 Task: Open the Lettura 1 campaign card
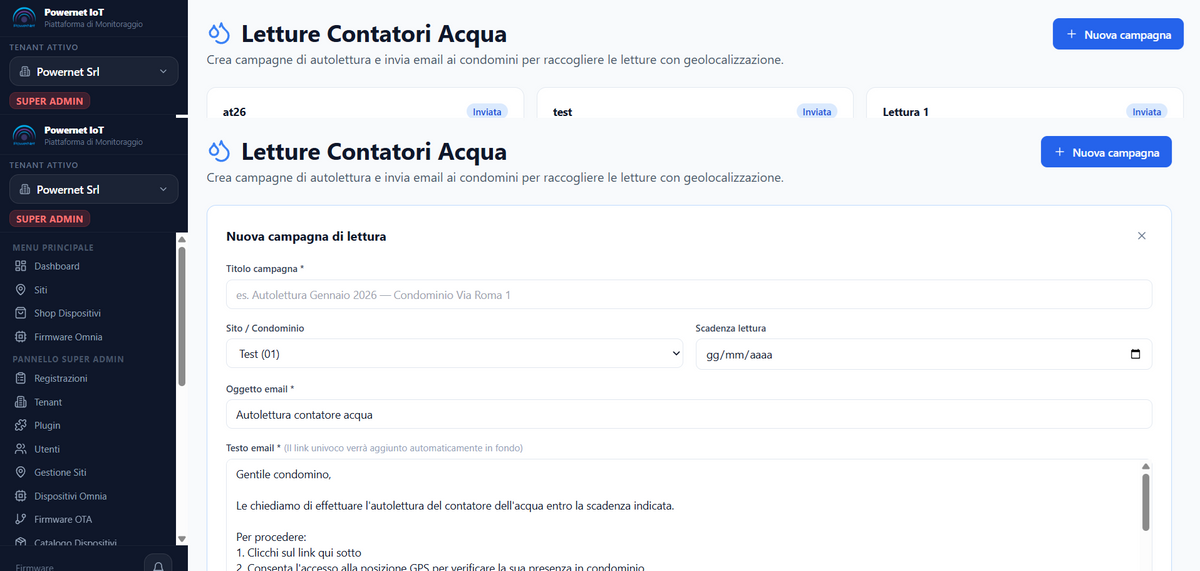click(x=1025, y=104)
